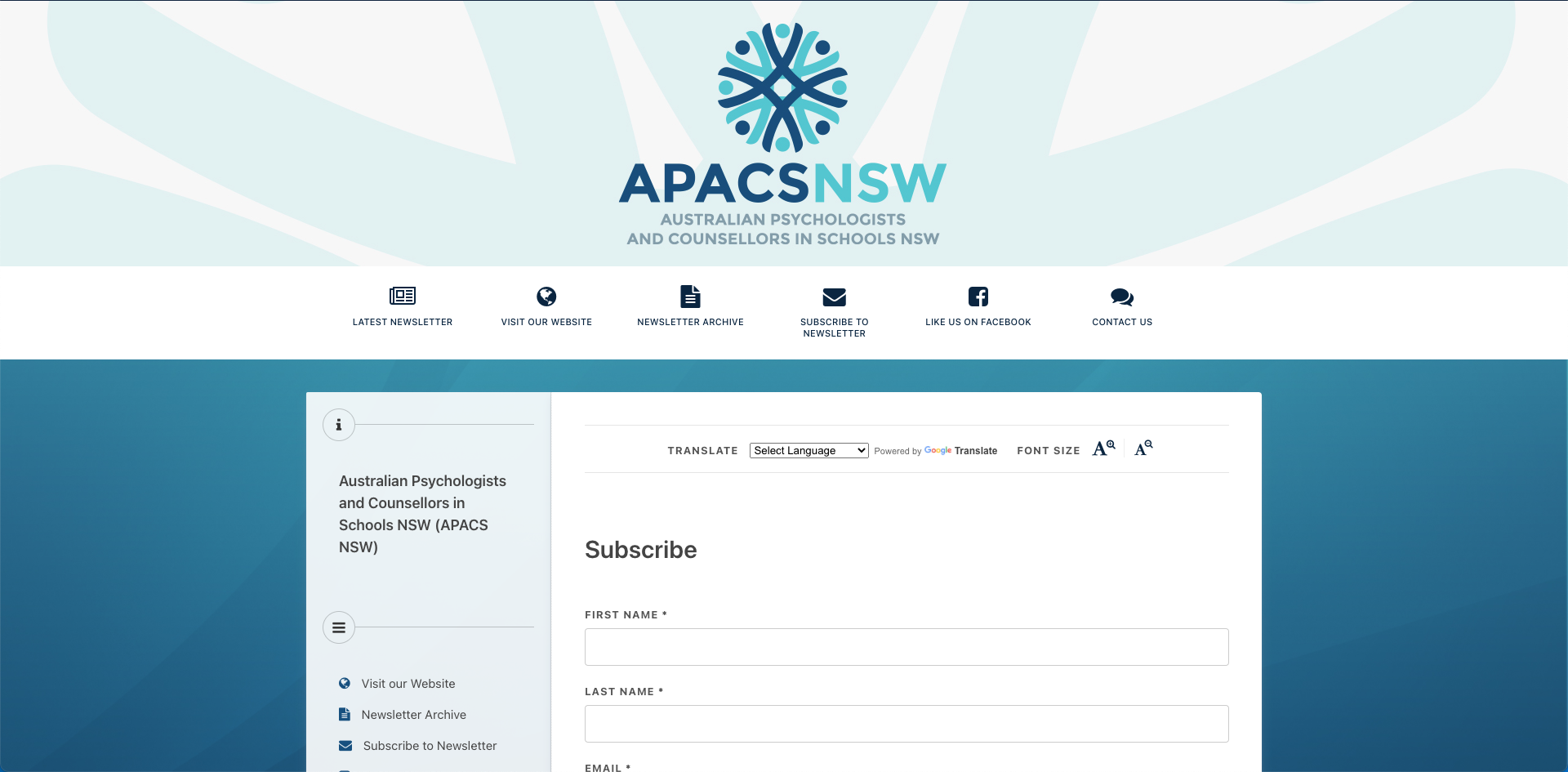This screenshot has height=772, width=1568.
Task: Click the LAST NAME field label
Action: (x=624, y=692)
